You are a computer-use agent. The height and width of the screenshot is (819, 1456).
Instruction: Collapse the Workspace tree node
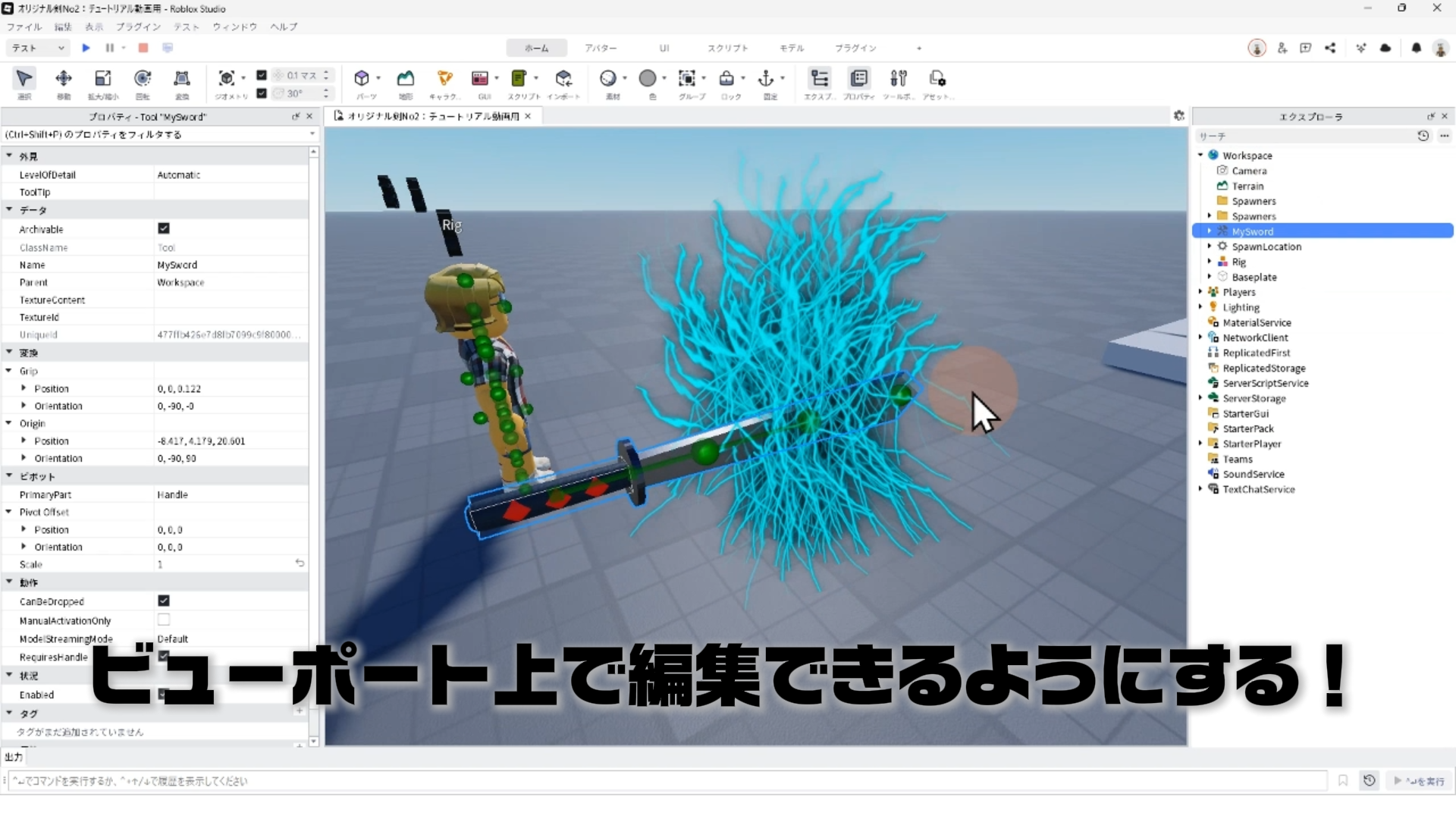pos(1200,155)
